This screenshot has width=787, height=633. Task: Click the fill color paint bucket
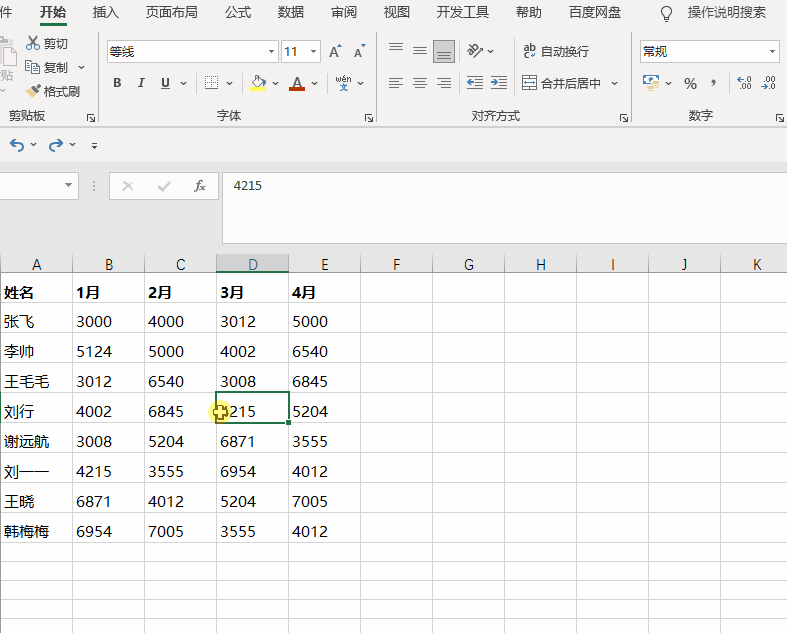tap(258, 83)
